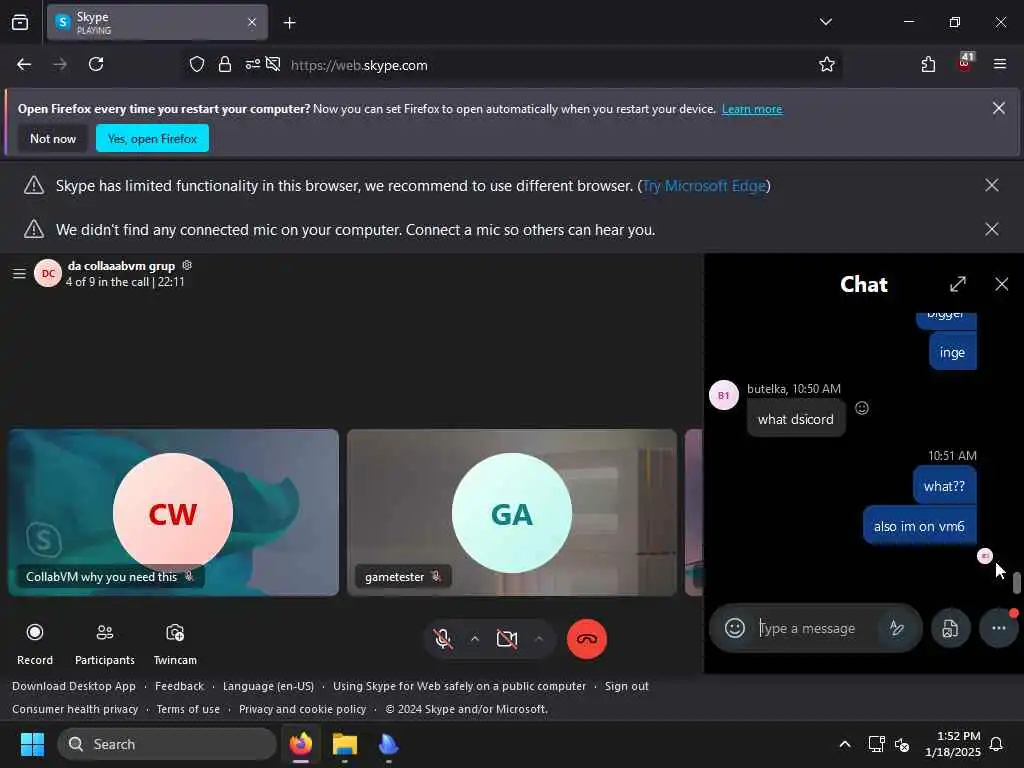Open the group settings gear icon
The image size is (1024, 768).
(187, 265)
